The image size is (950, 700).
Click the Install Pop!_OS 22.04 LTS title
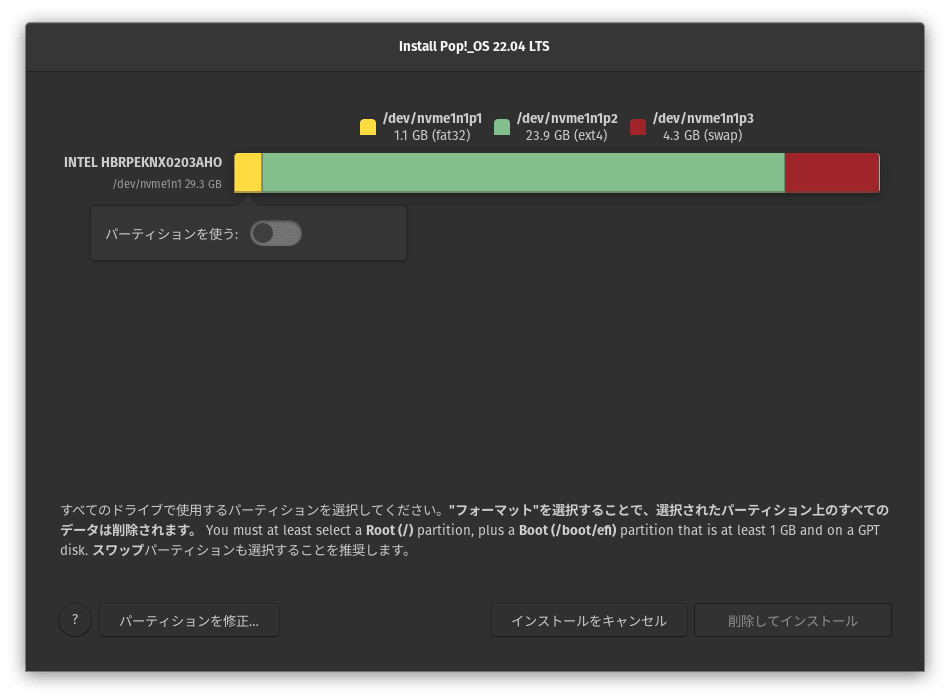pyautogui.click(x=474, y=47)
